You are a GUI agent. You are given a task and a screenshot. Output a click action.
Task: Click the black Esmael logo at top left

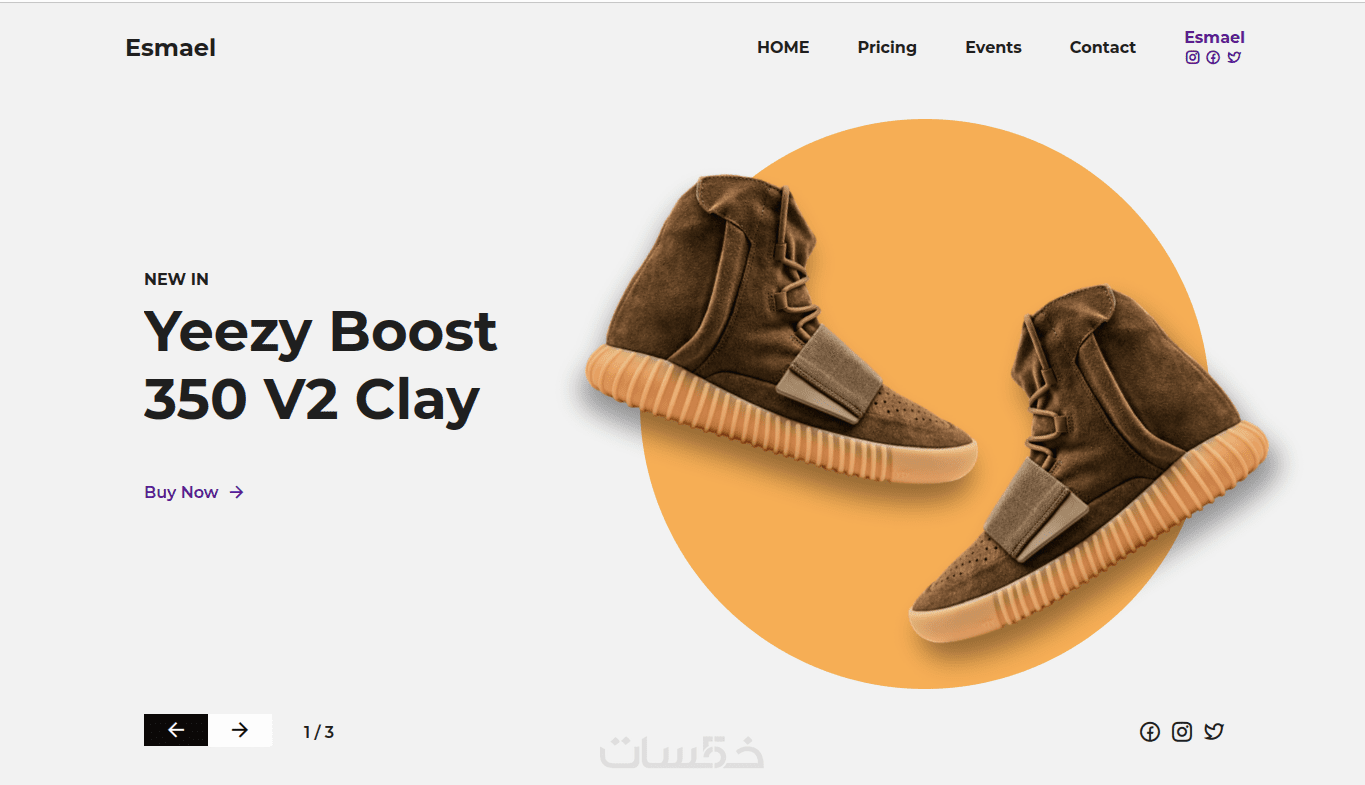[170, 47]
